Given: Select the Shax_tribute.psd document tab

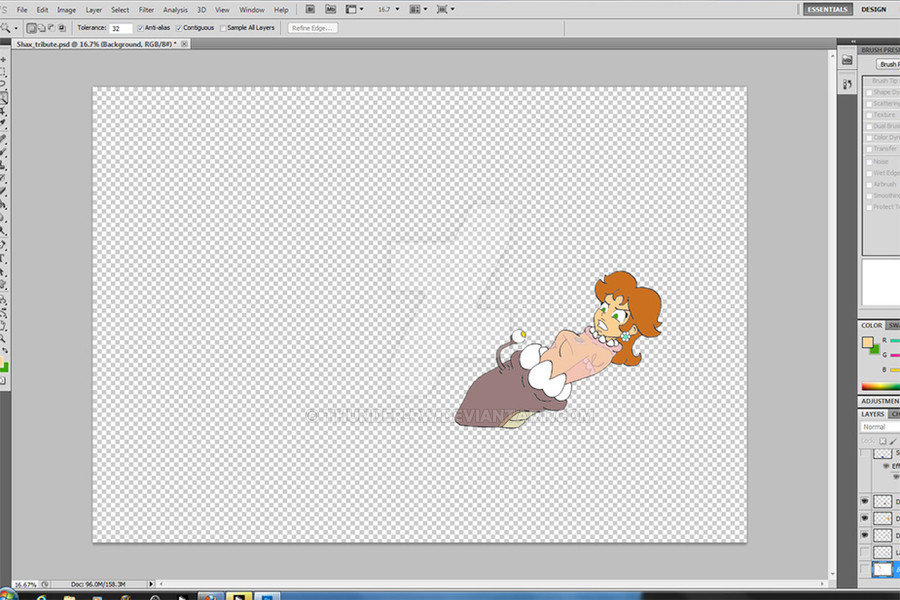Looking at the screenshot, I should [x=96, y=44].
